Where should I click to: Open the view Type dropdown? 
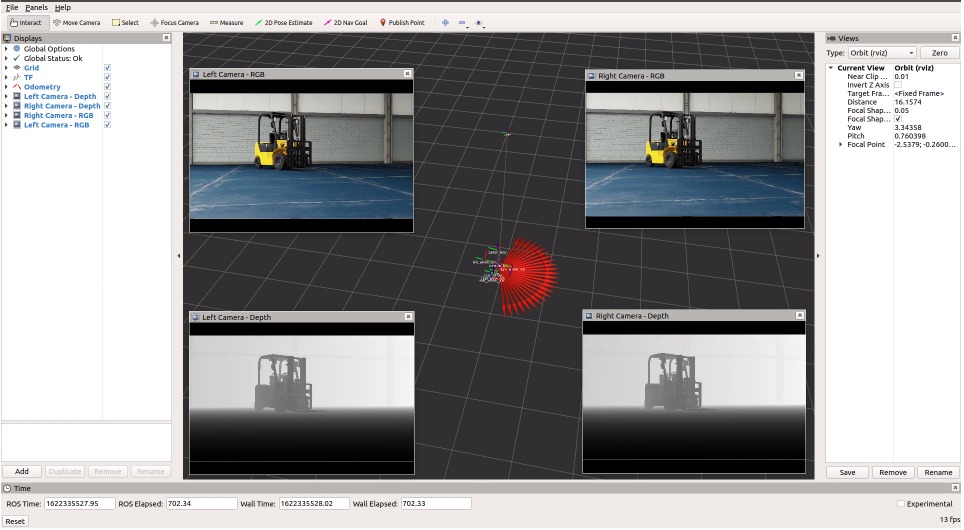882,53
